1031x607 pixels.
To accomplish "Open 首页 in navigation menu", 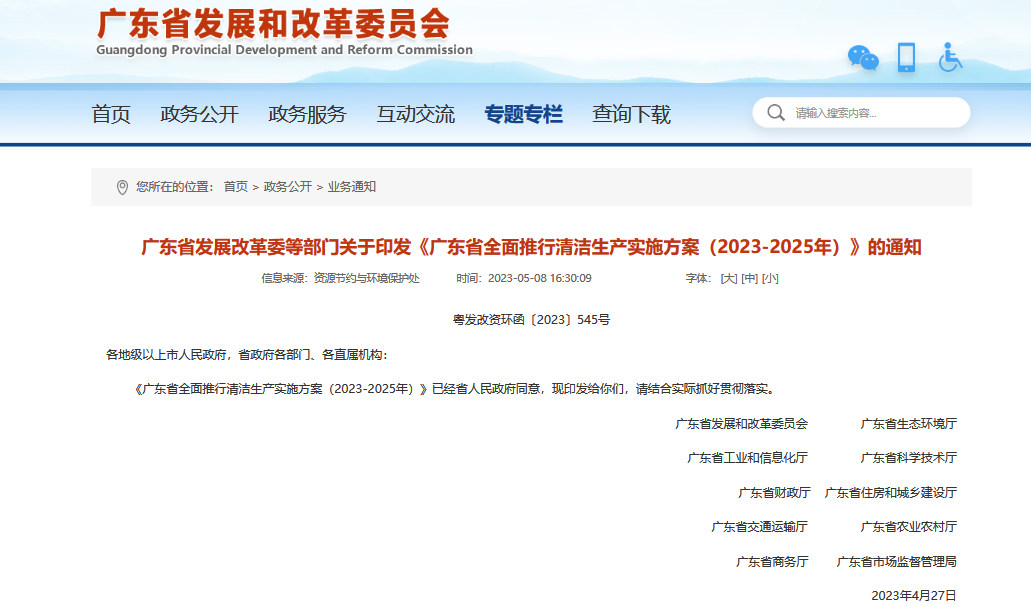I will point(110,114).
